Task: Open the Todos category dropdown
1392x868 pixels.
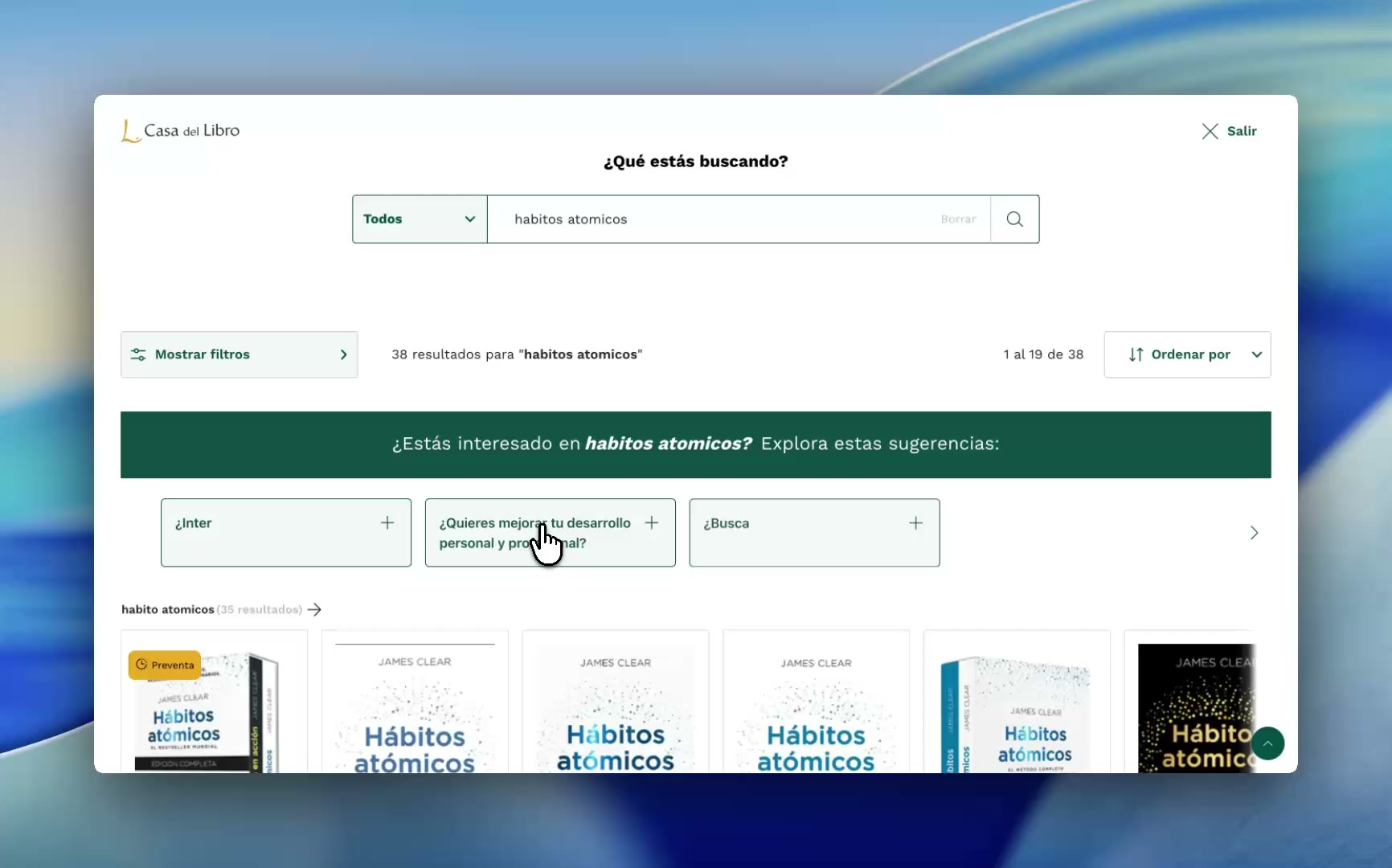Action: coord(420,219)
